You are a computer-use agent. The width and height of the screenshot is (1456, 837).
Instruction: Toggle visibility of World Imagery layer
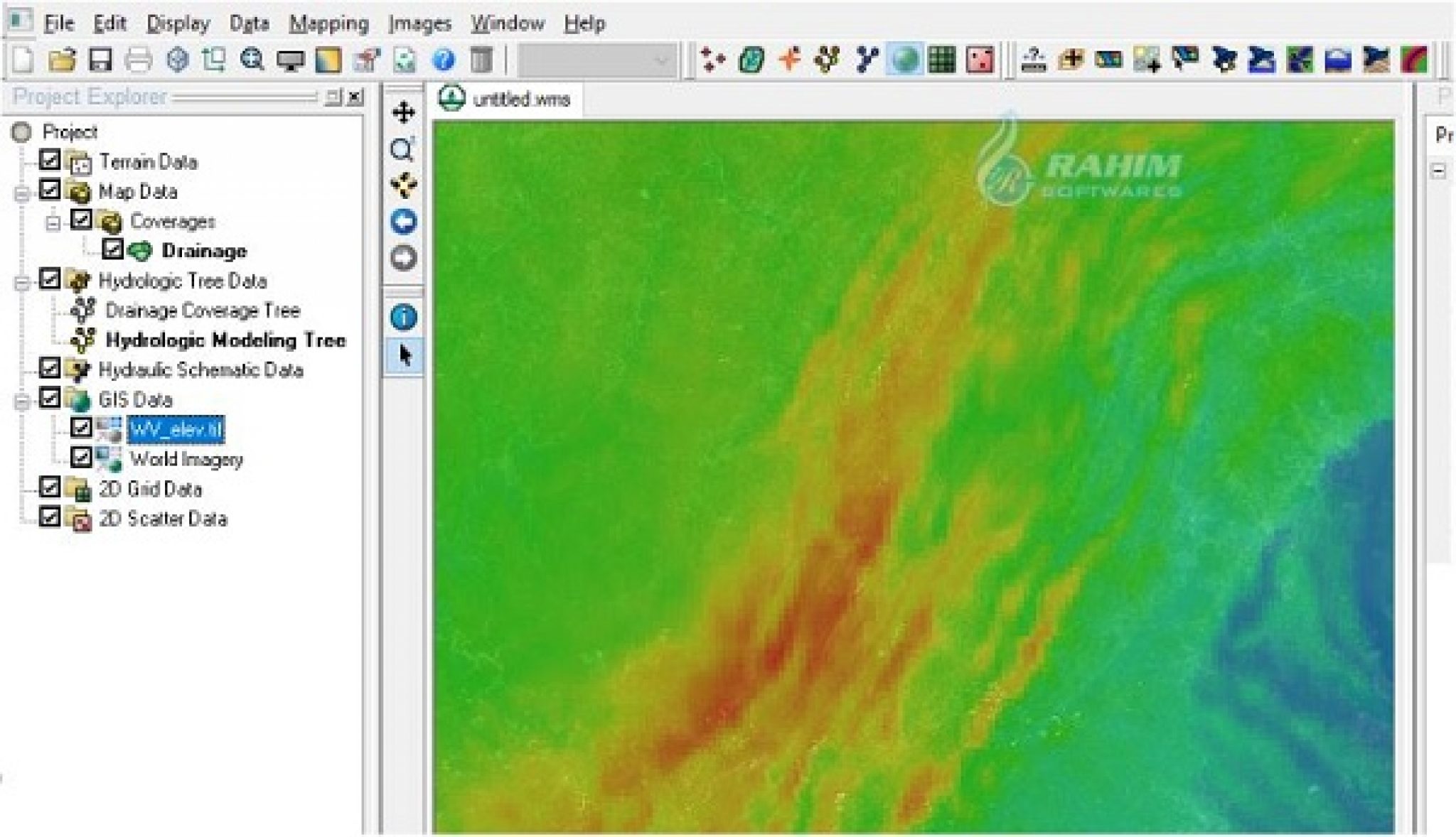80,459
